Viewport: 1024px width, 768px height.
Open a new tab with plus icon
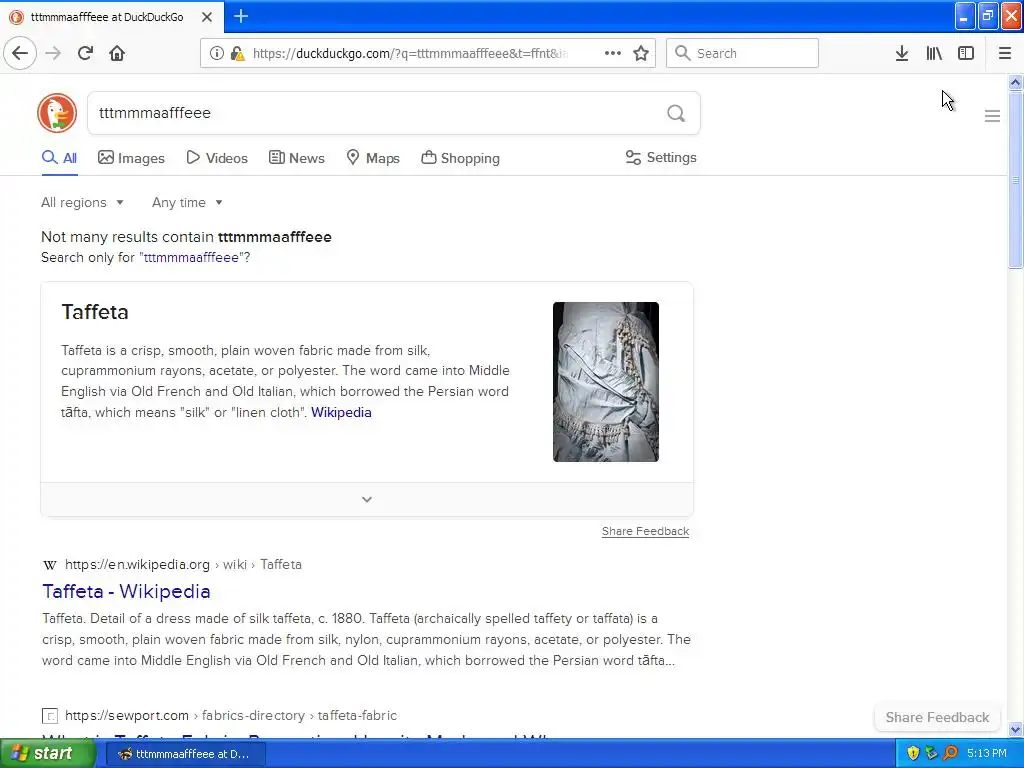(241, 16)
